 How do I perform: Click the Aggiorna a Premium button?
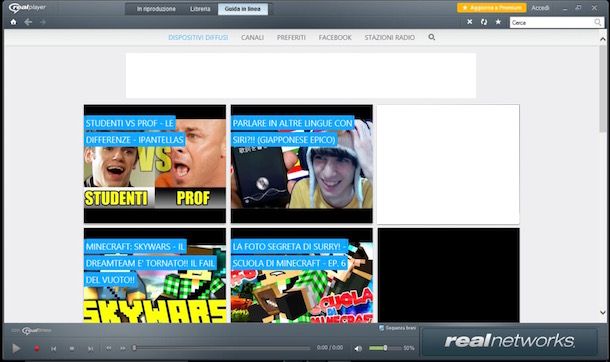click(492, 8)
